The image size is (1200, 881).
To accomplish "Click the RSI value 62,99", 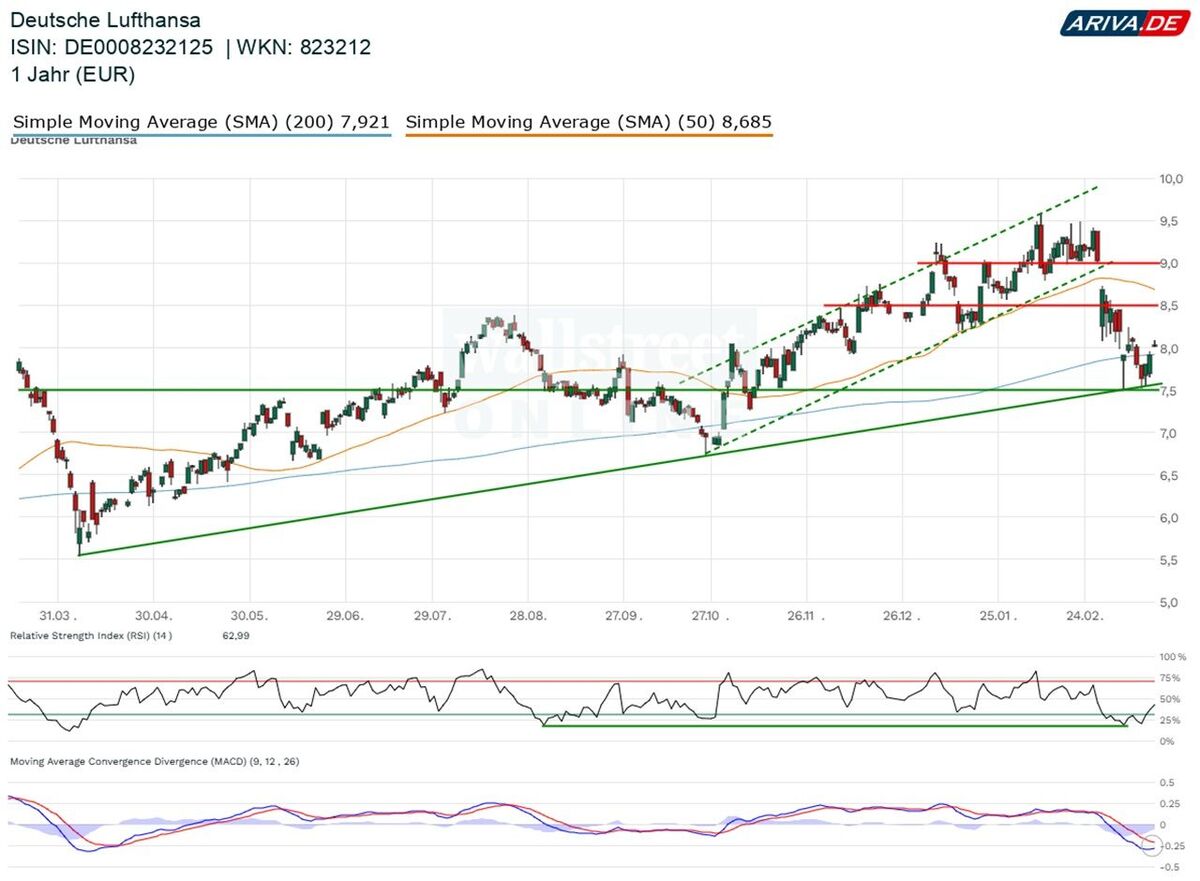I will click(x=232, y=636).
